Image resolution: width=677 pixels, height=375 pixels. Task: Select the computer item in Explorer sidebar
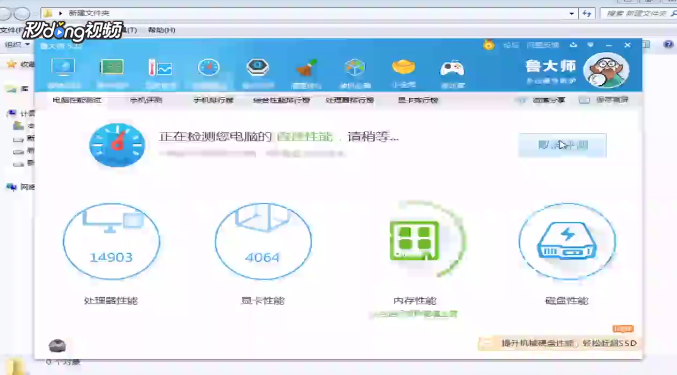click(20, 113)
